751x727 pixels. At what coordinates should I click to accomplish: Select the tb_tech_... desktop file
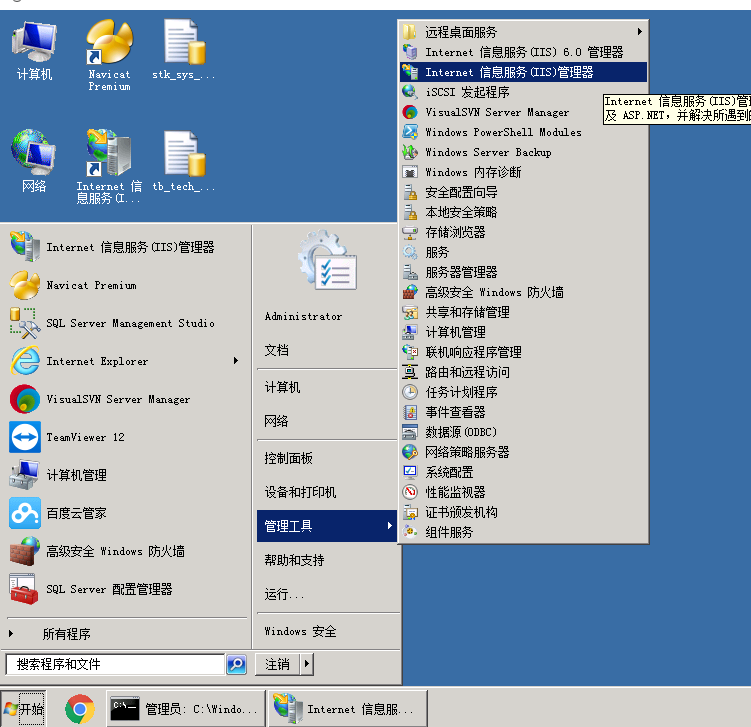(183, 161)
